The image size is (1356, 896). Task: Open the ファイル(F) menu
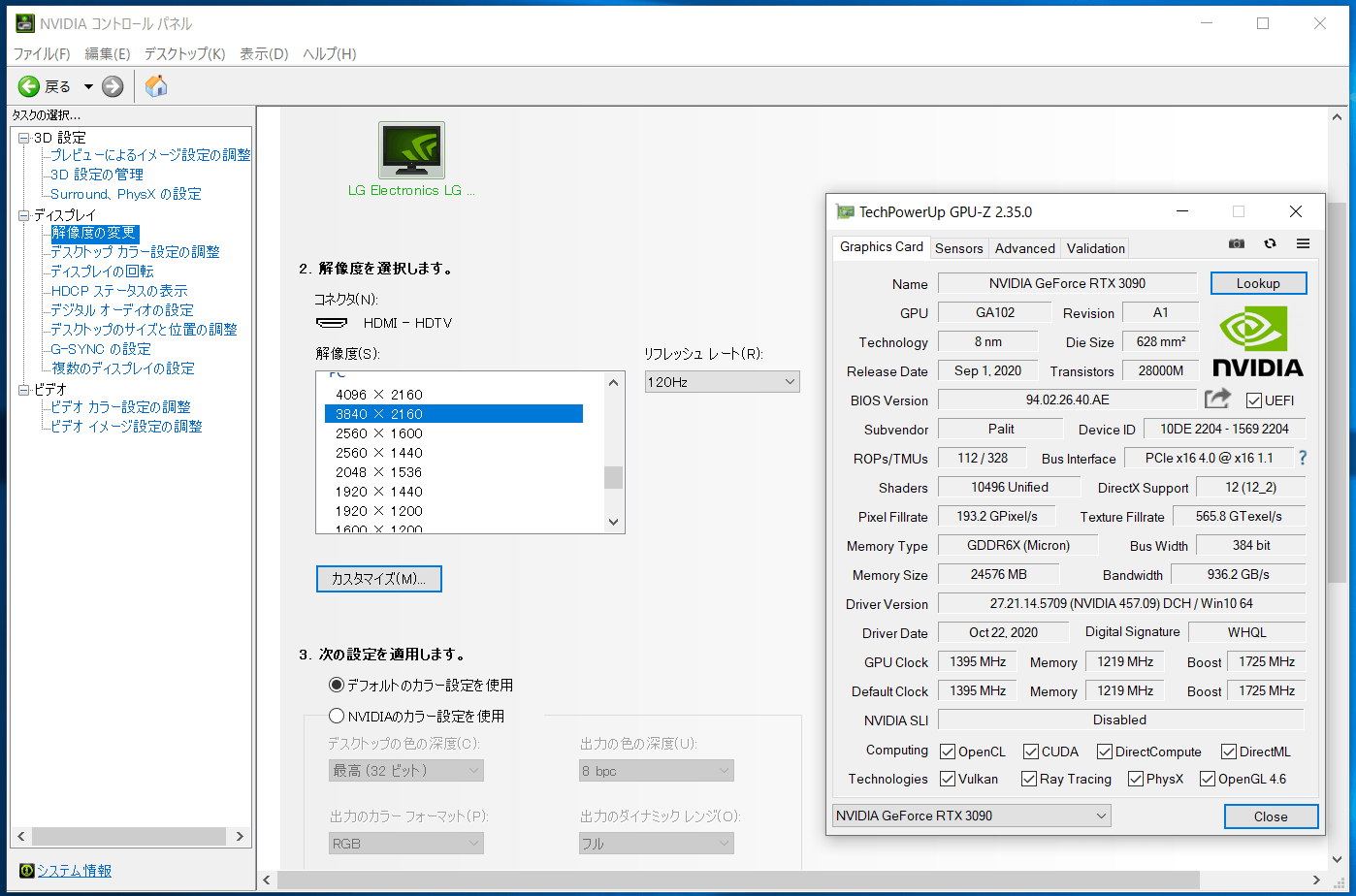[x=42, y=54]
